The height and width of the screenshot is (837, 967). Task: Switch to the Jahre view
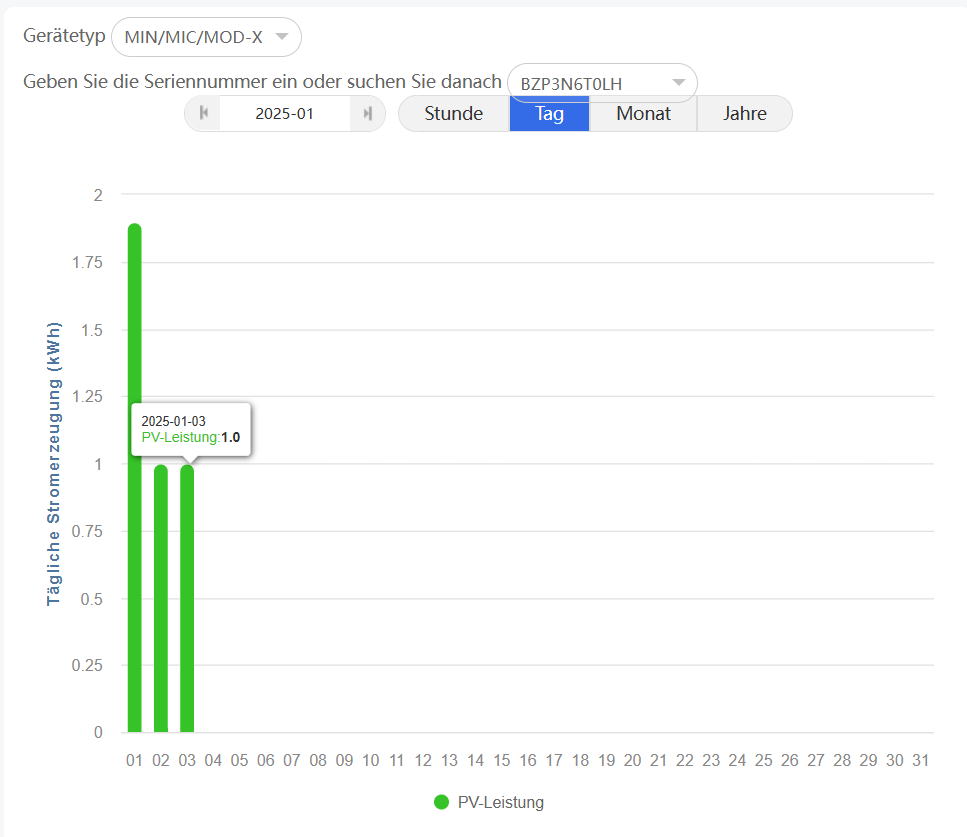click(744, 113)
